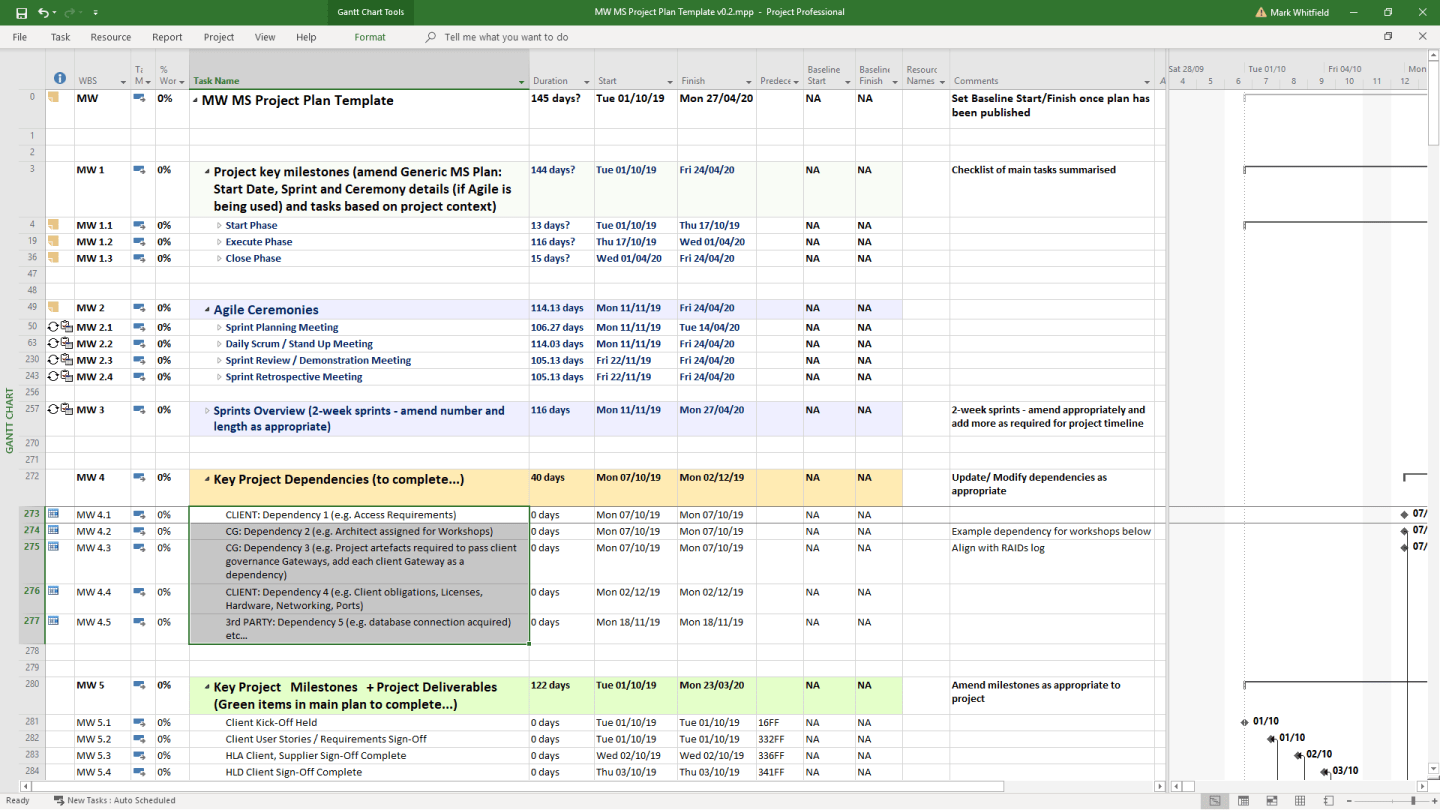Click the zoom slider handle in the status bar
1440x810 pixels.
point(1413,800)
